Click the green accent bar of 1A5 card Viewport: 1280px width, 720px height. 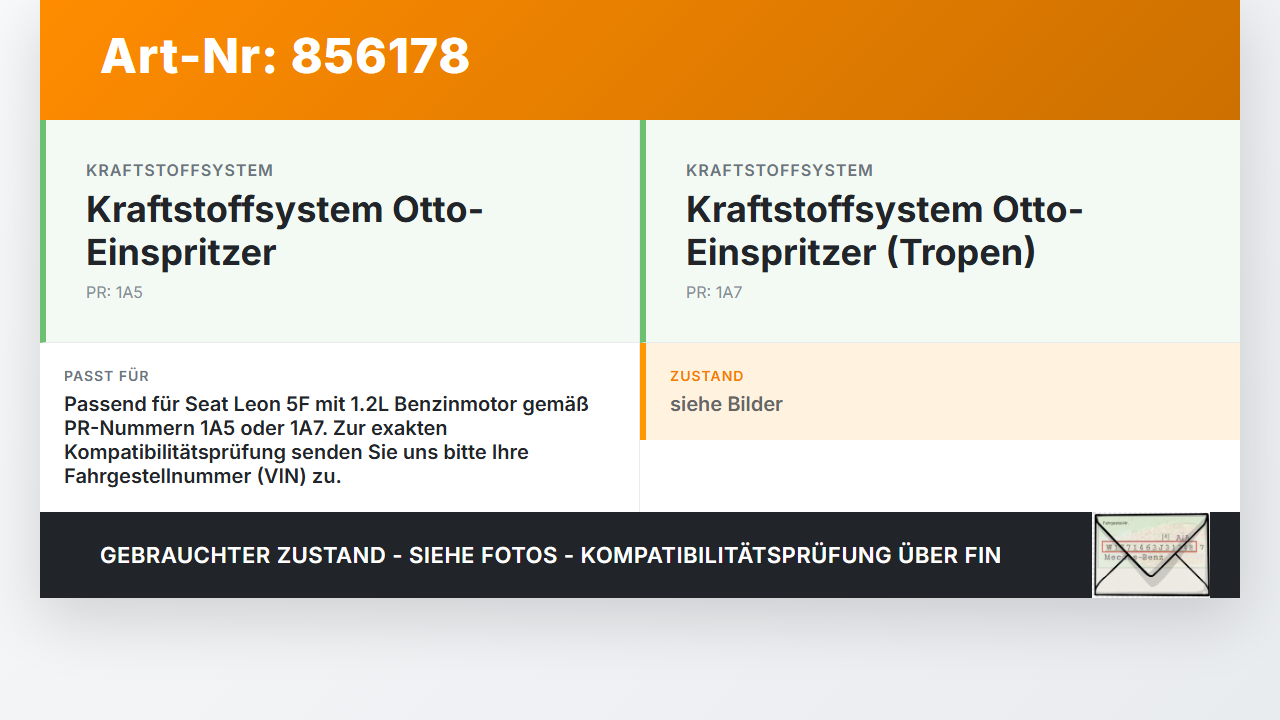pyautogui.click(x=43, y=231)
